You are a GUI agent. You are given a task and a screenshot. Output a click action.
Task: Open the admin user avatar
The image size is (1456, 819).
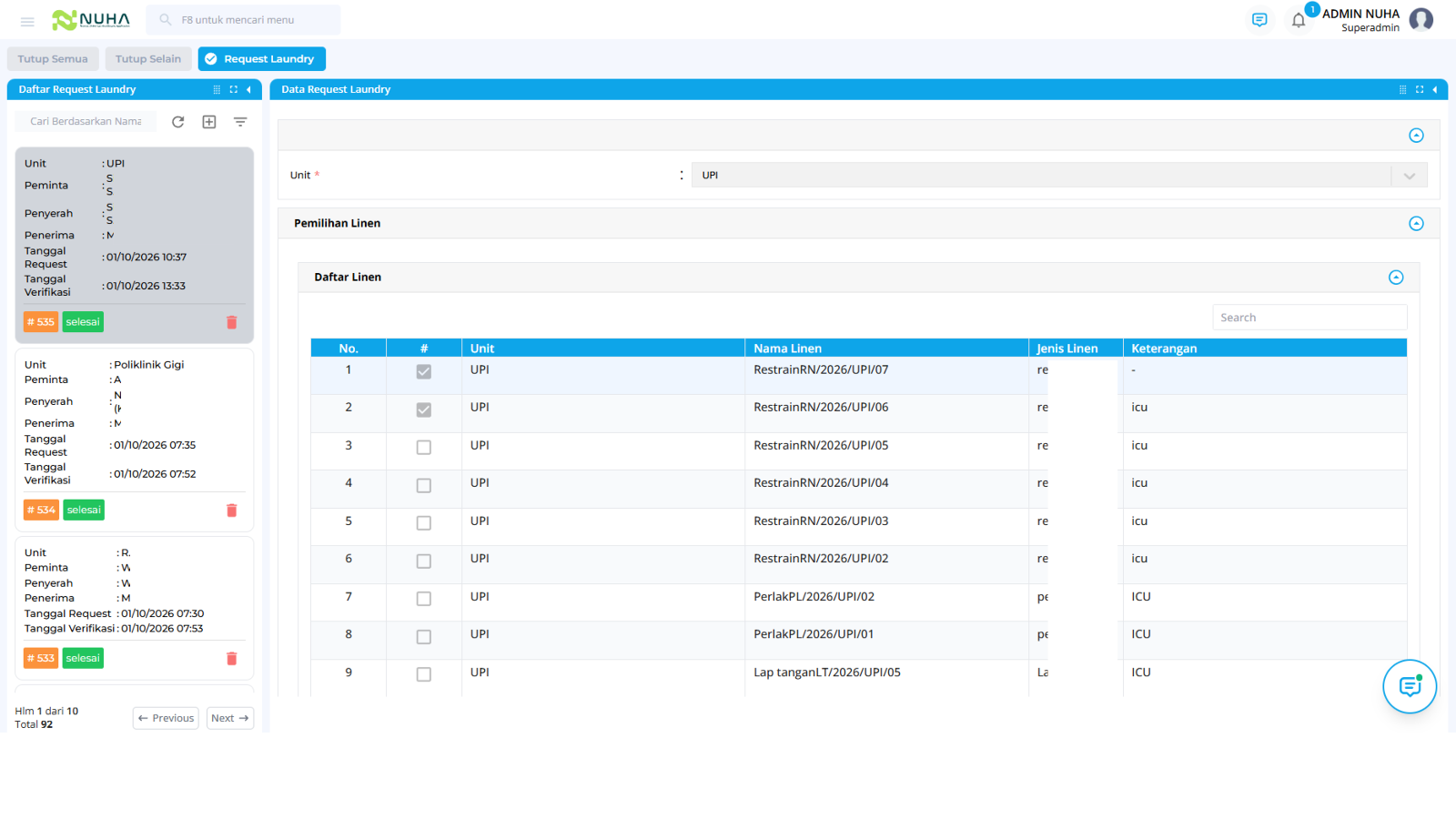tap(1421, 19)
